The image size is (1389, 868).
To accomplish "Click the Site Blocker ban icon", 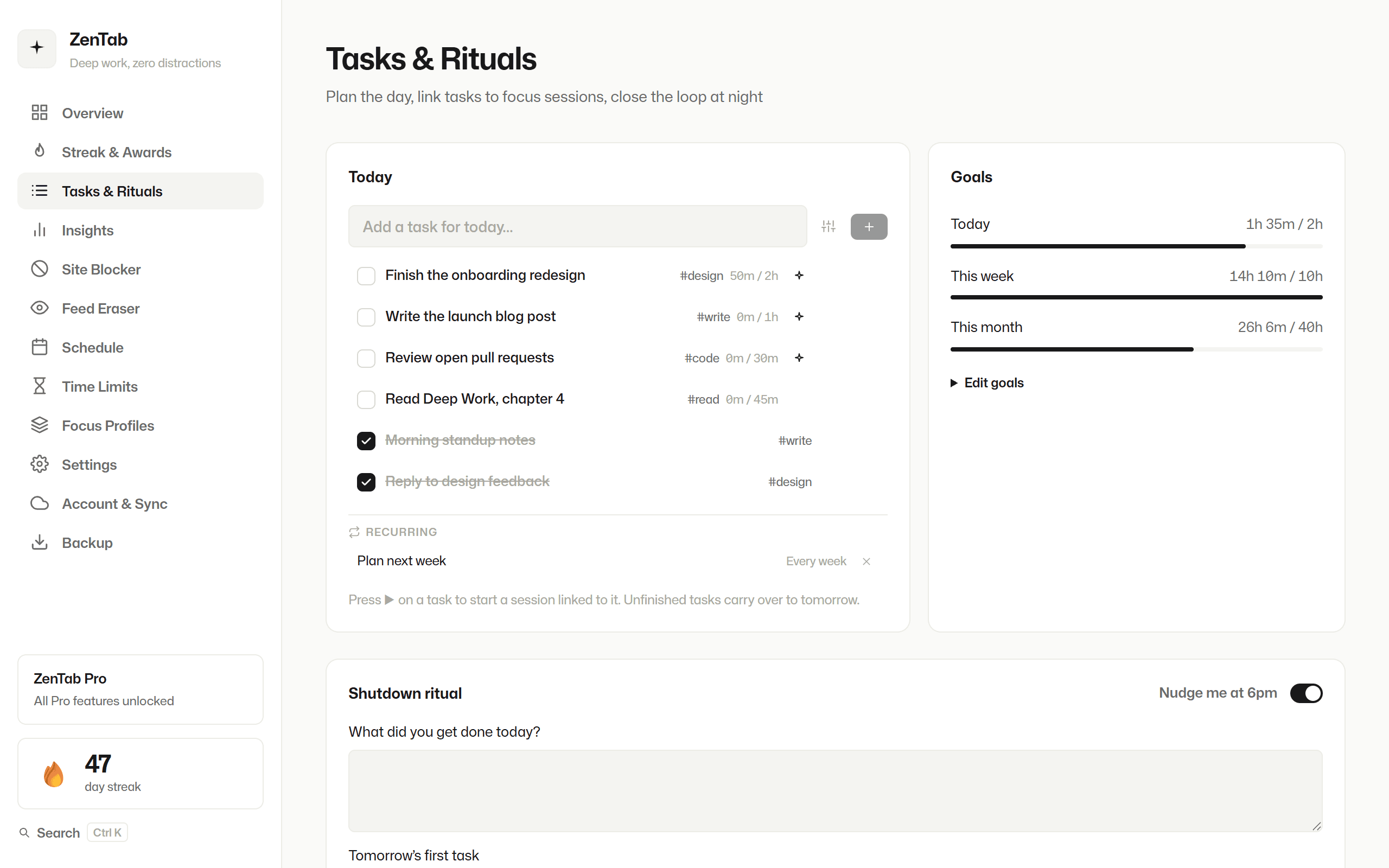I will (x=39, y=269).
